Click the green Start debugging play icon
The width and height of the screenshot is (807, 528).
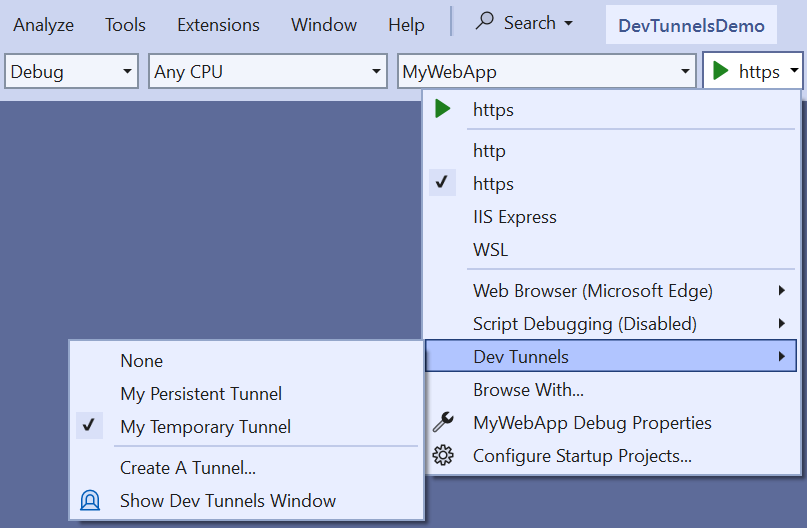tap(721, 71)
